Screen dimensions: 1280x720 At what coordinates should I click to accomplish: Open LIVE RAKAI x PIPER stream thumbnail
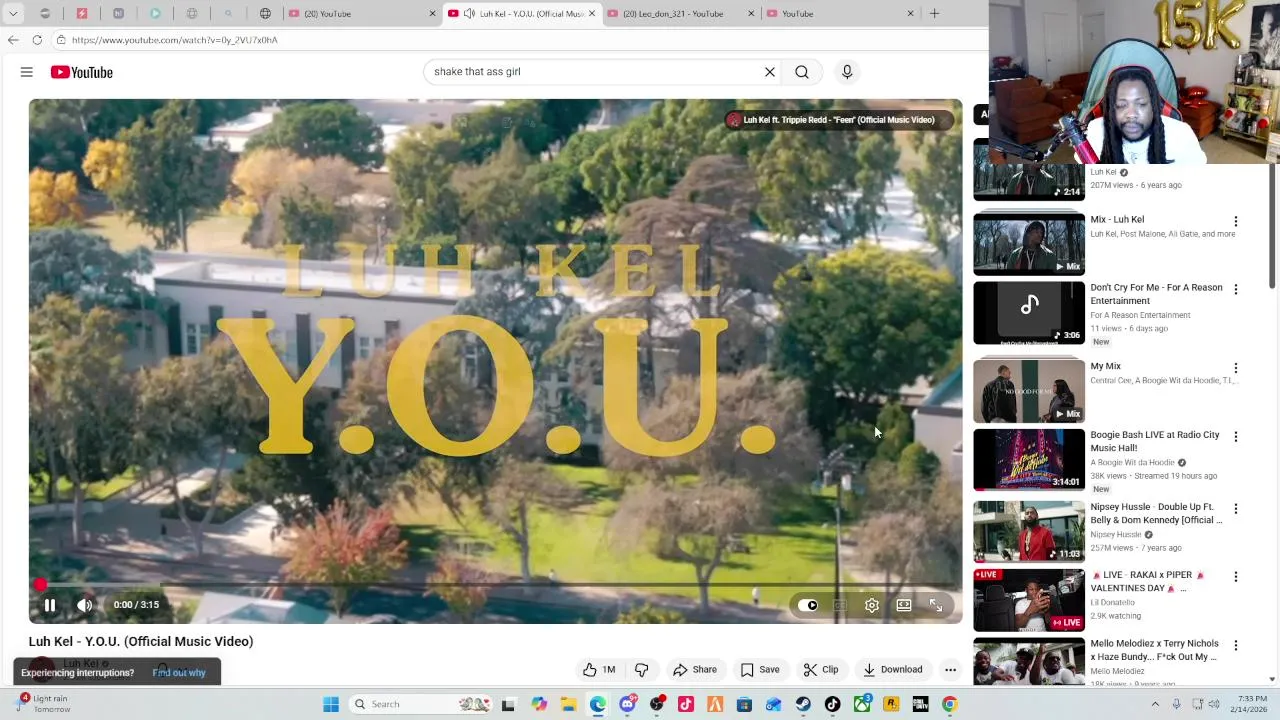coord(1029,600)
